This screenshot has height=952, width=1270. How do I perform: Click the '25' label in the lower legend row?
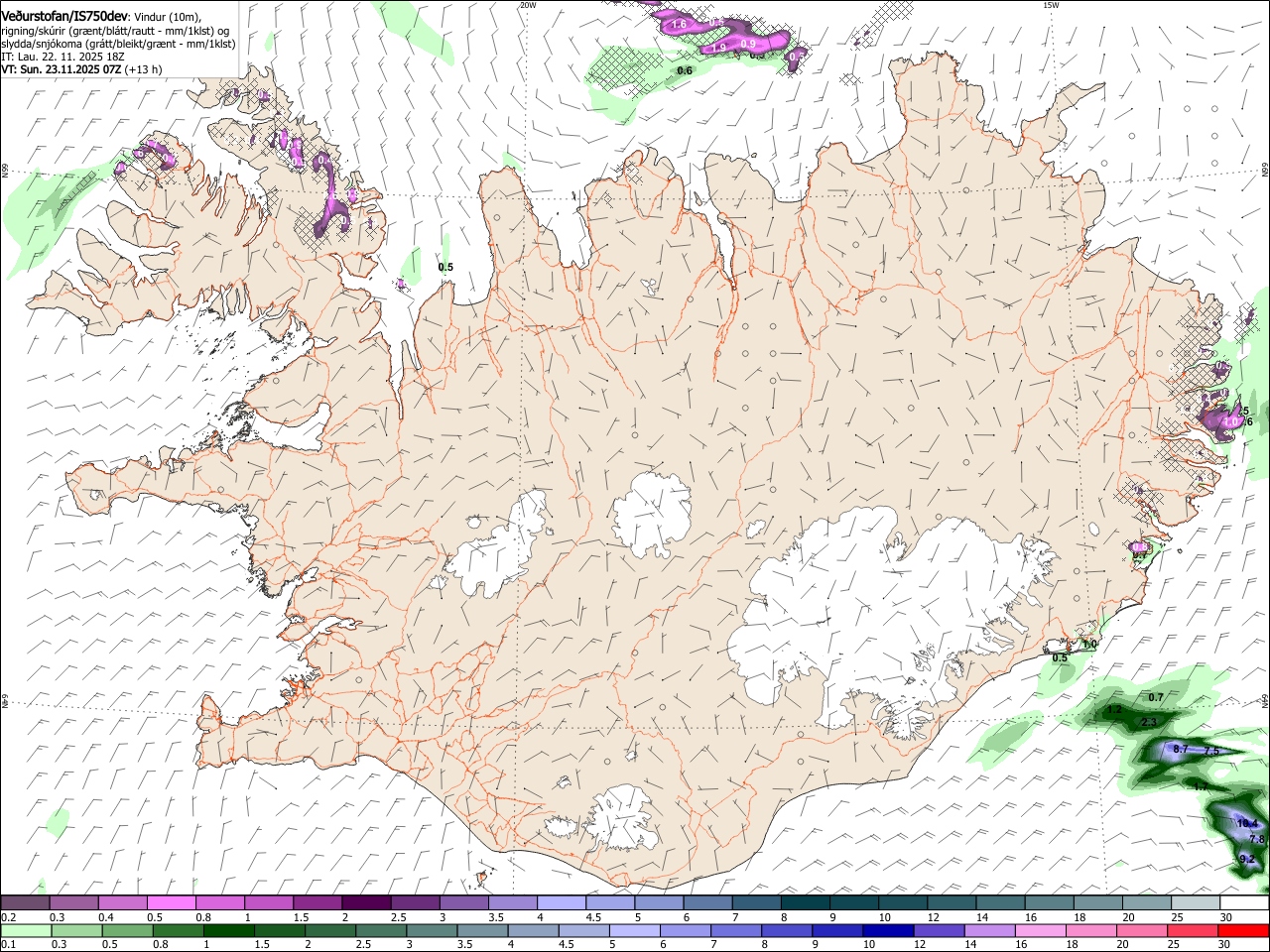[1174, 945]
